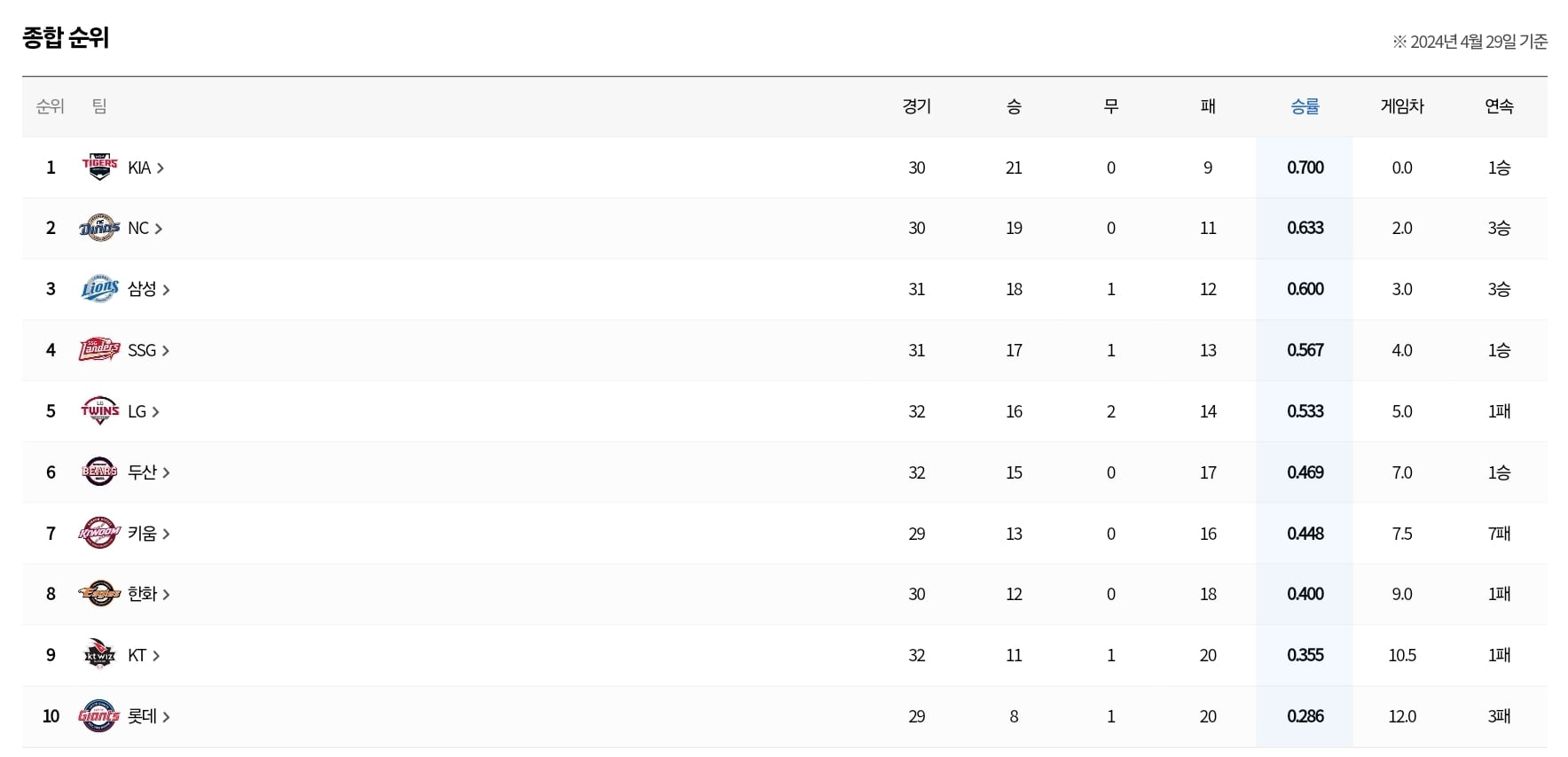
Task: Sort by the 승률 column header
Action: pyautogui.click(x=1305, y=106)
